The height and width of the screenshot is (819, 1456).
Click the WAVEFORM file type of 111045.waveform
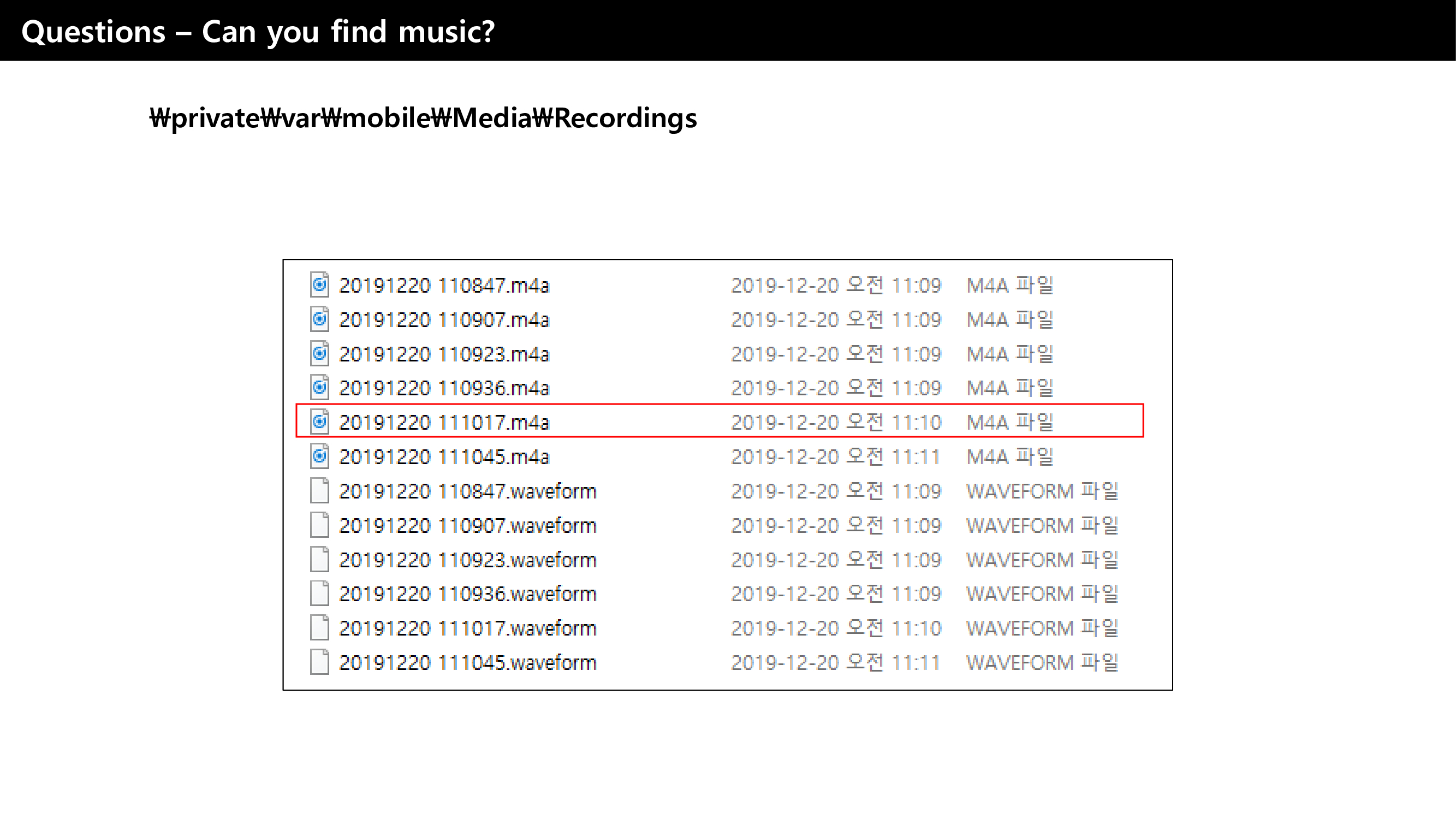click(x=1042, y=662)
